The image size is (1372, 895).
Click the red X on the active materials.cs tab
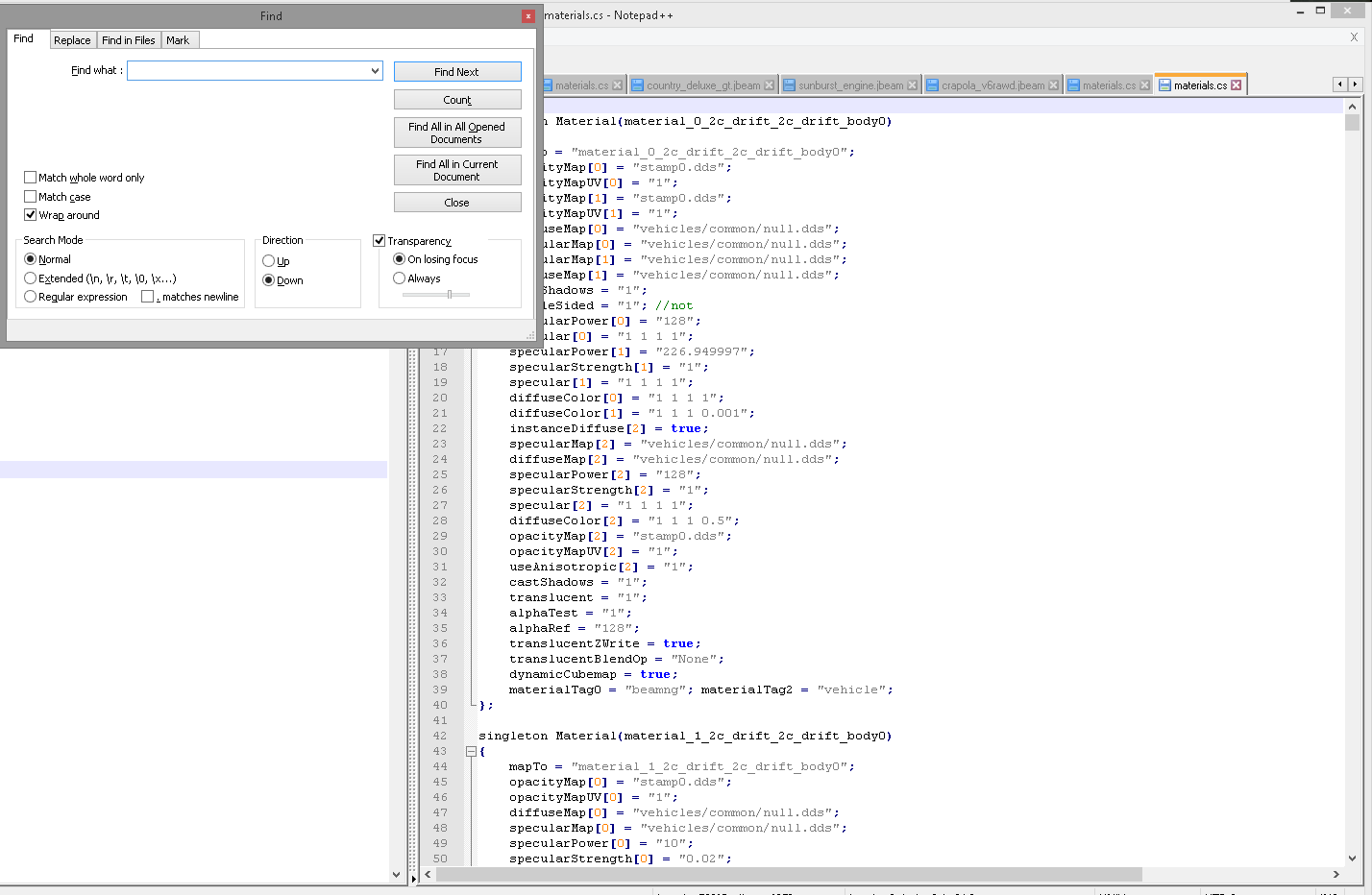click(x=1237, y=85)
